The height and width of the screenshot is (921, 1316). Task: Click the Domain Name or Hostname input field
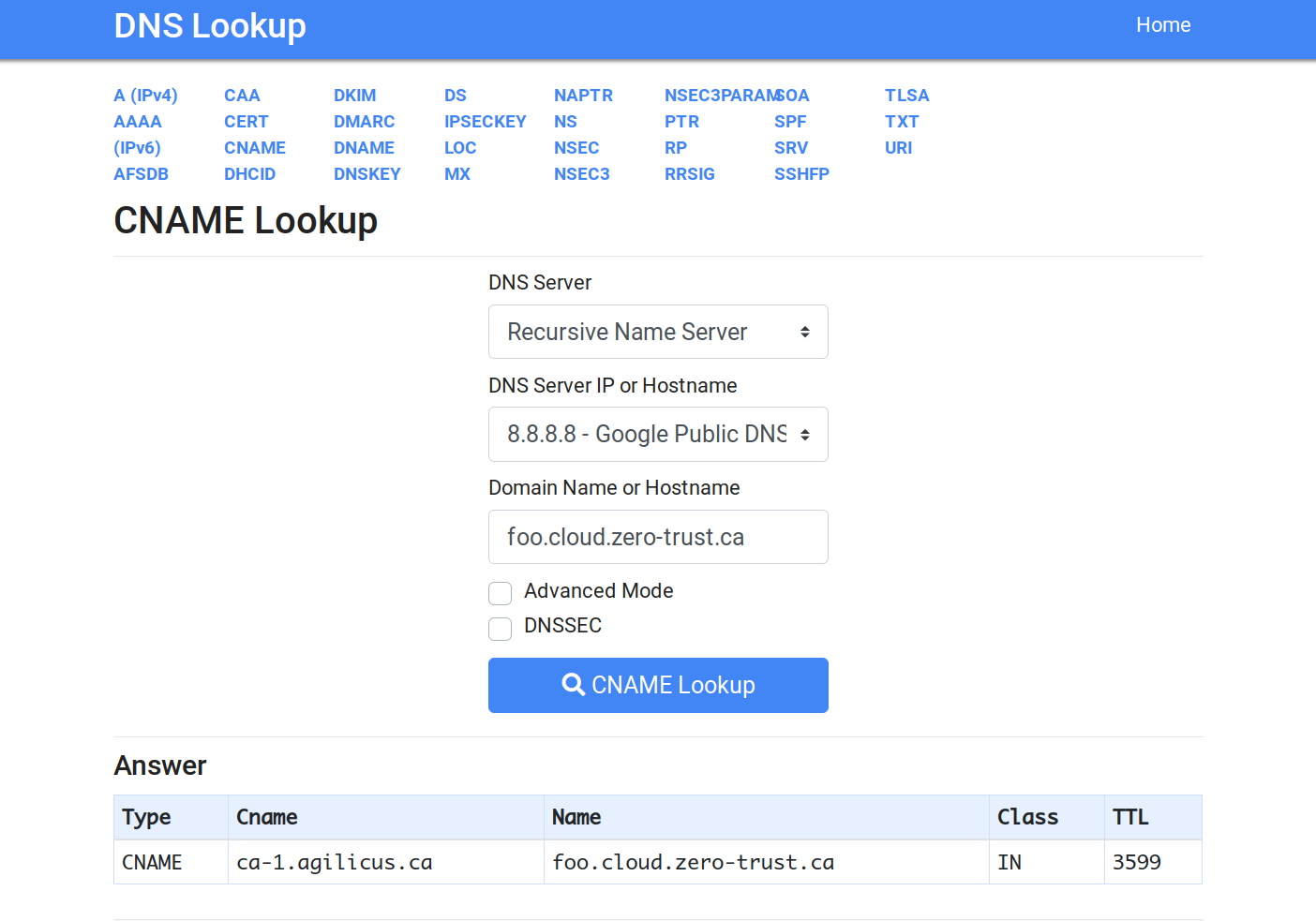(x=658, y=537)
